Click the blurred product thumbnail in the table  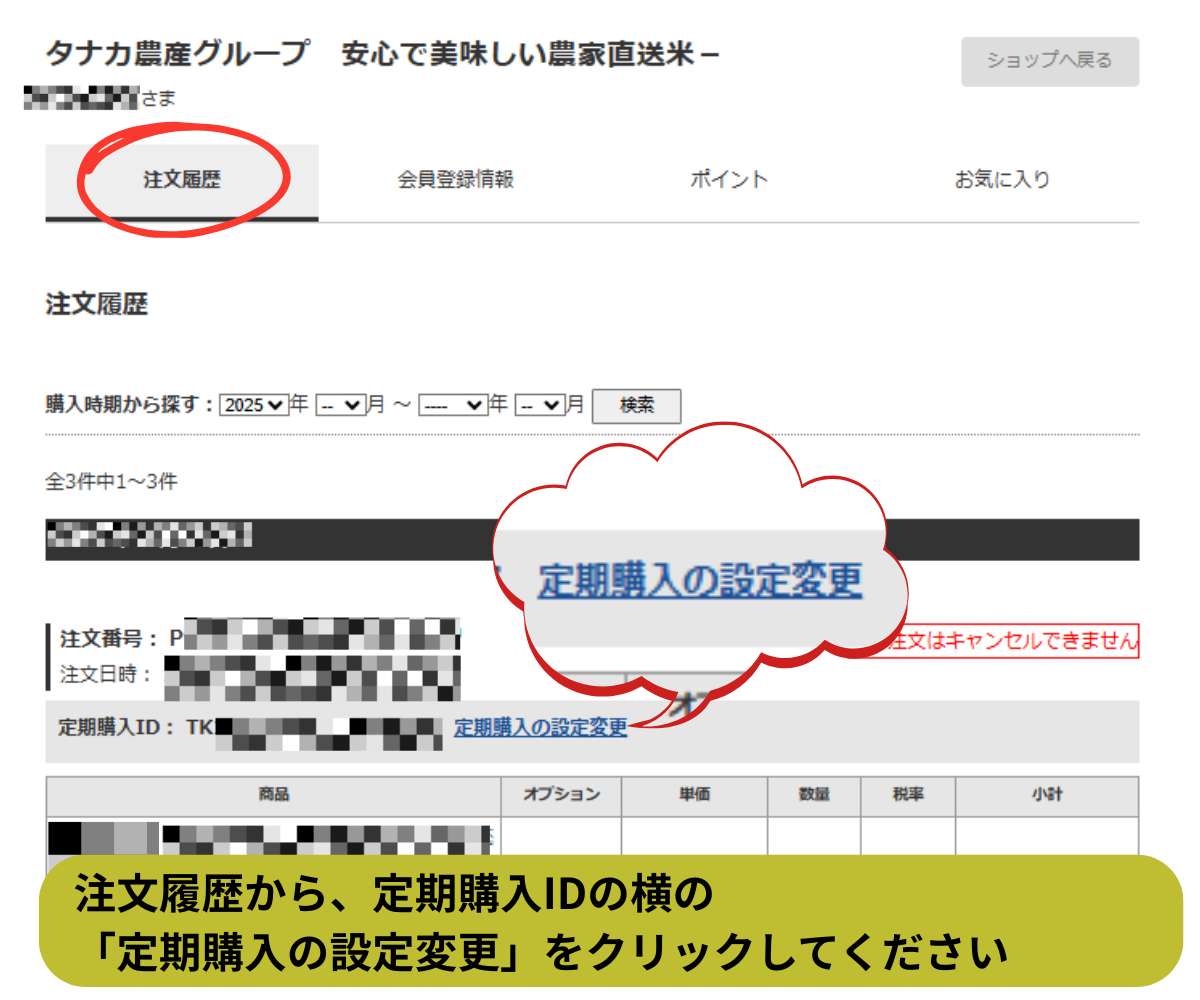click(x=102, y=837)
